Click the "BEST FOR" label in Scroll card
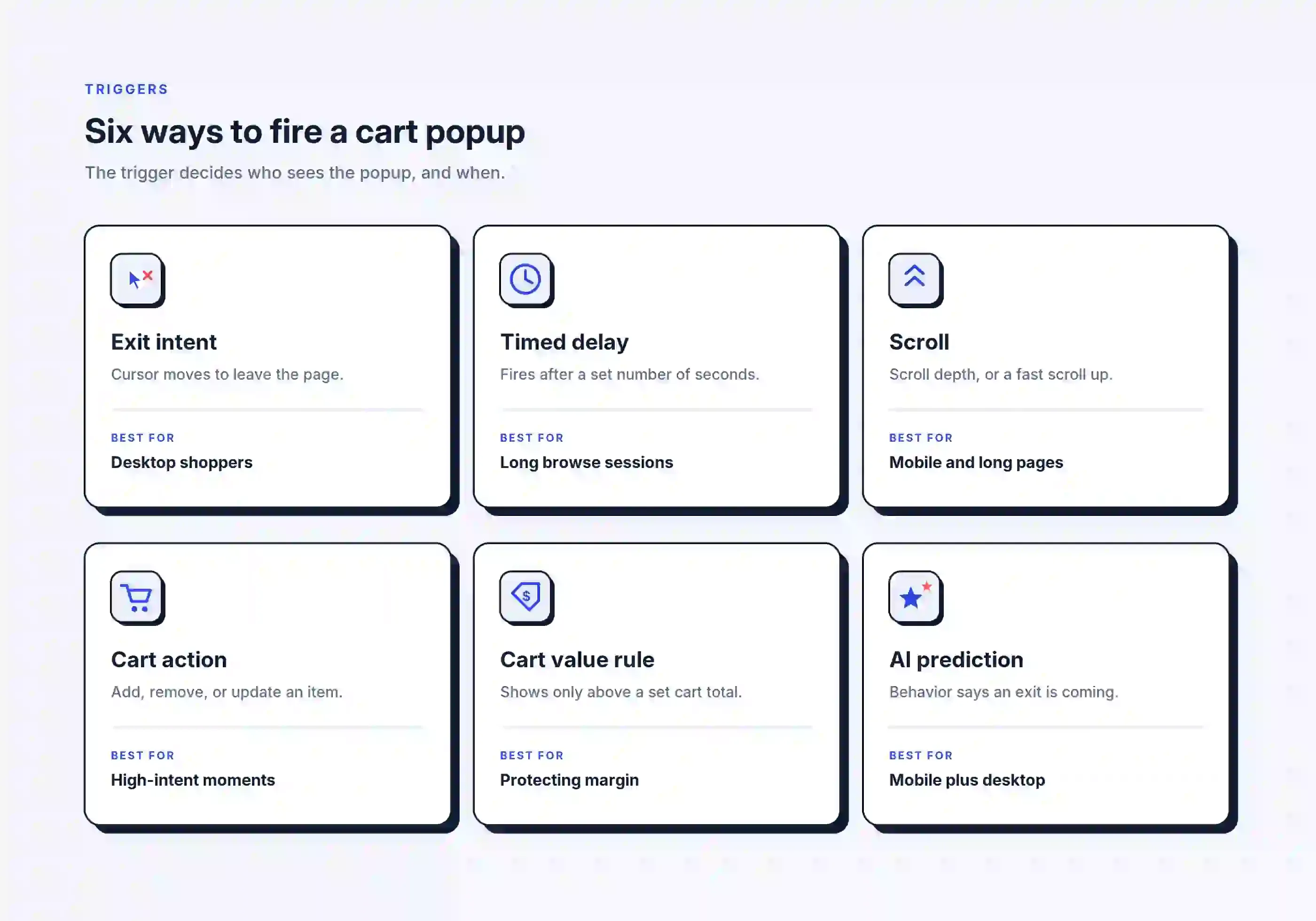This screenshot has width=1316, height=921. click(x=921, y=438)
